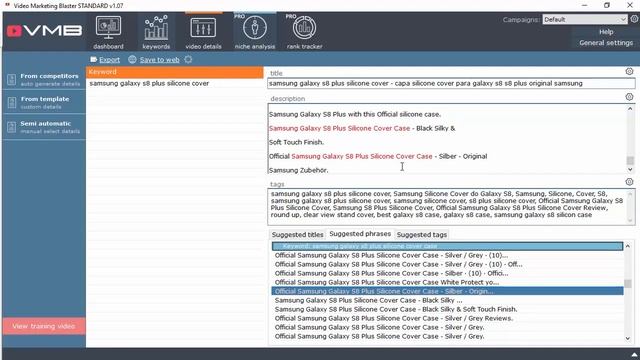Select phrase ending 'Silber - (10) - Offici...'
Screen dimensions: 640x360
[x=447, y=273]
